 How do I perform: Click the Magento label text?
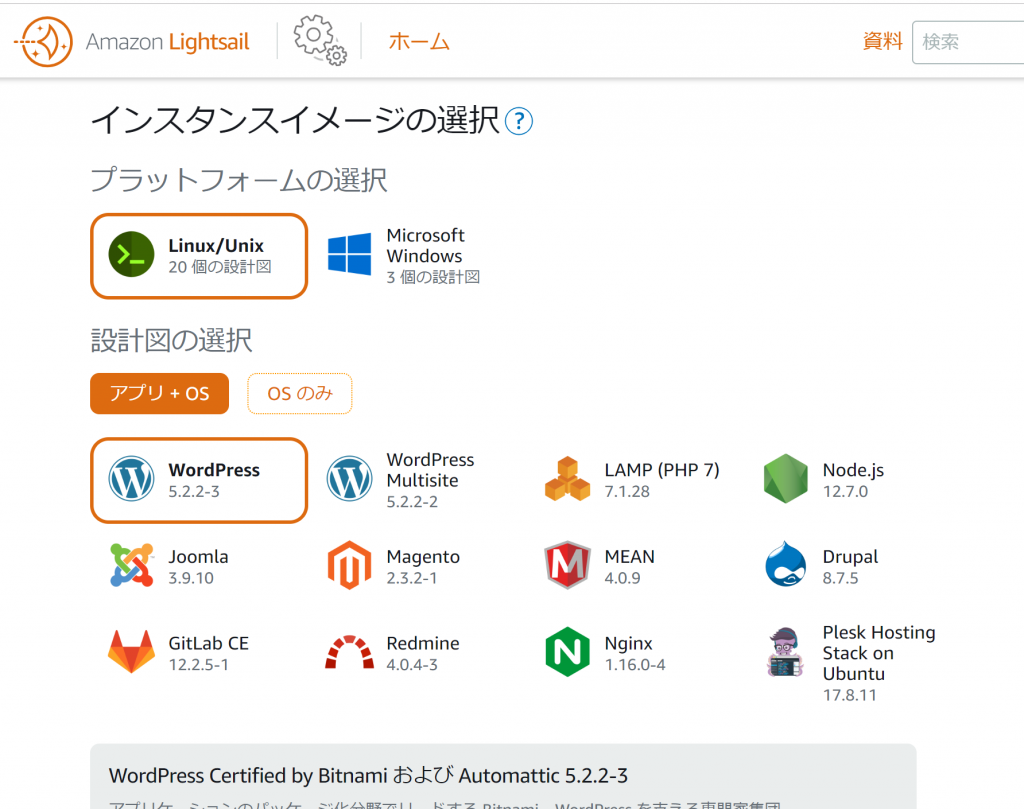pyautogui.click(x=423, y=557)
